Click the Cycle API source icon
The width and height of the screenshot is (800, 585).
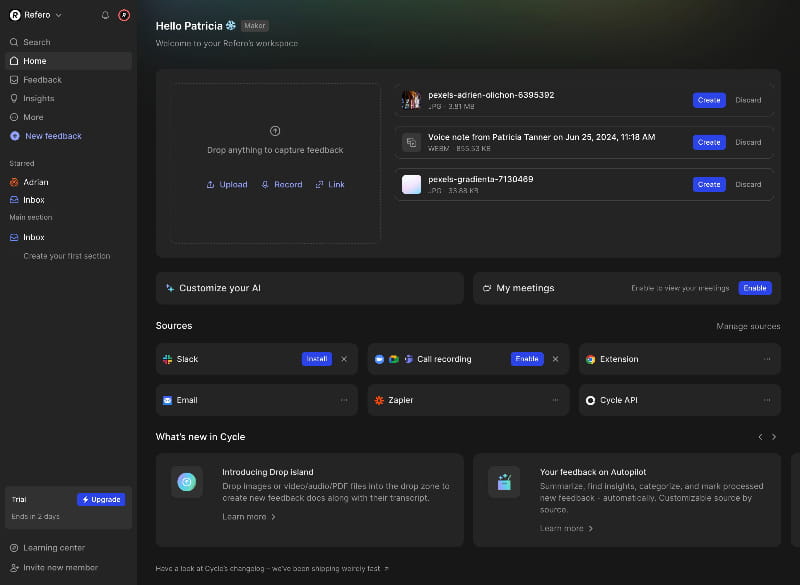590,400
